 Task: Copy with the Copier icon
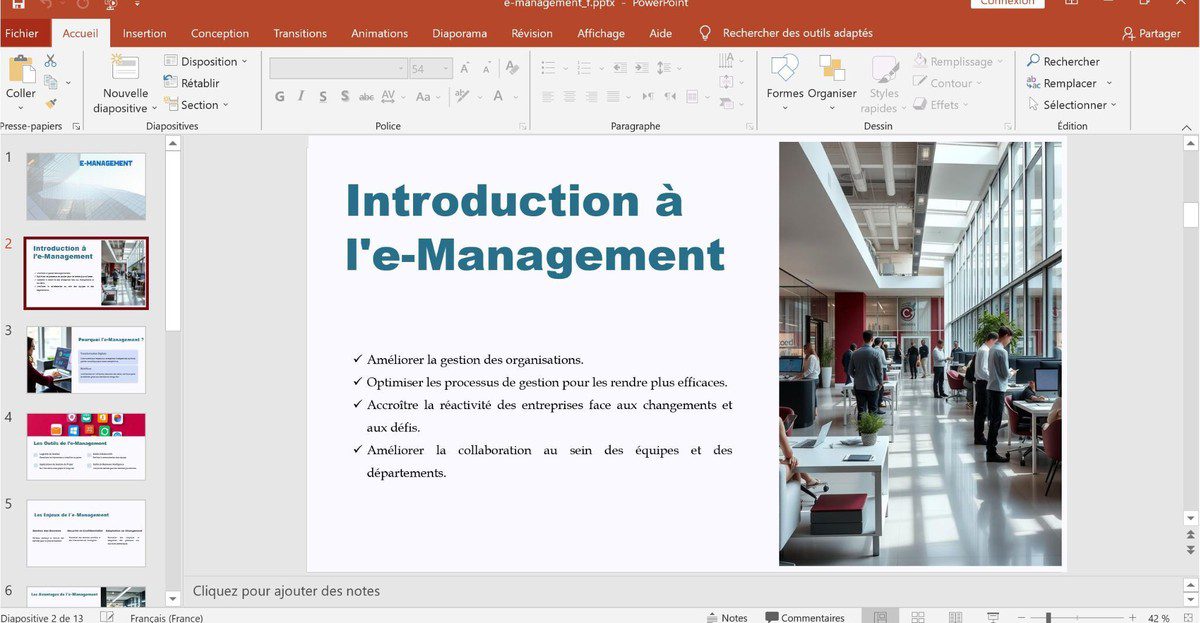[x=51, y=82]
